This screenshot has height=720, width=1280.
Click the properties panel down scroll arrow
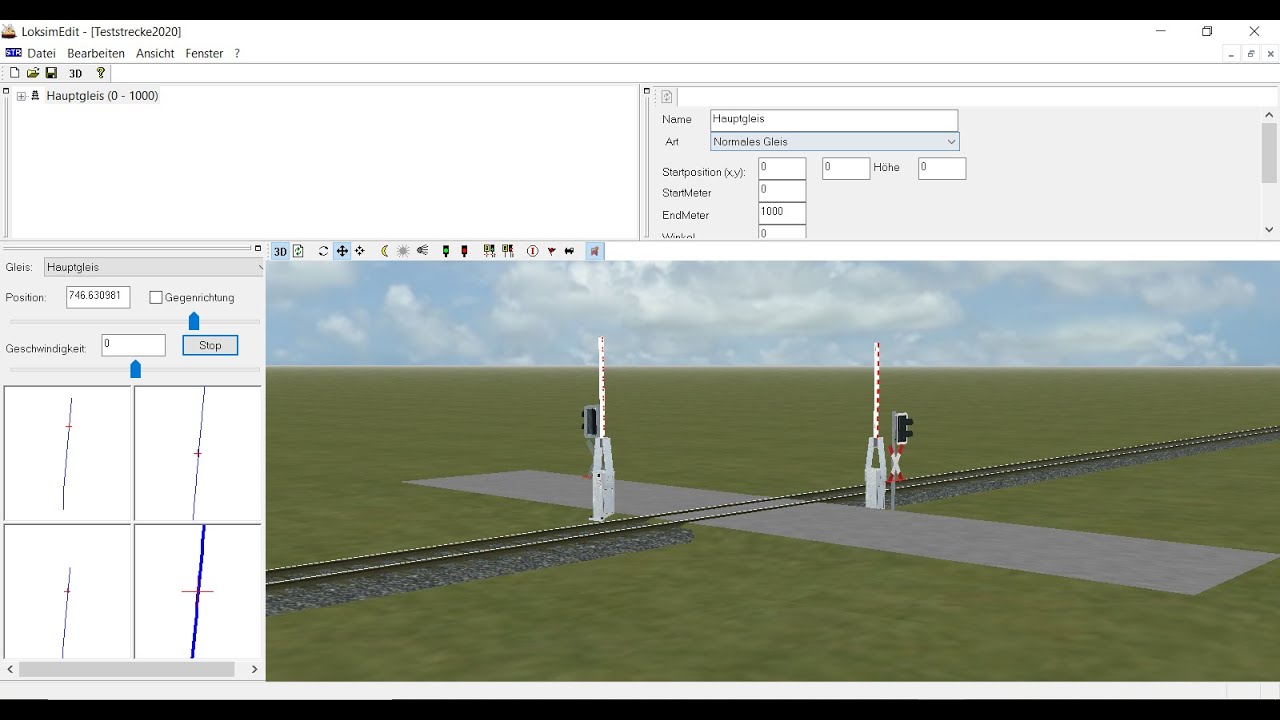click(x=1269, y=230)
